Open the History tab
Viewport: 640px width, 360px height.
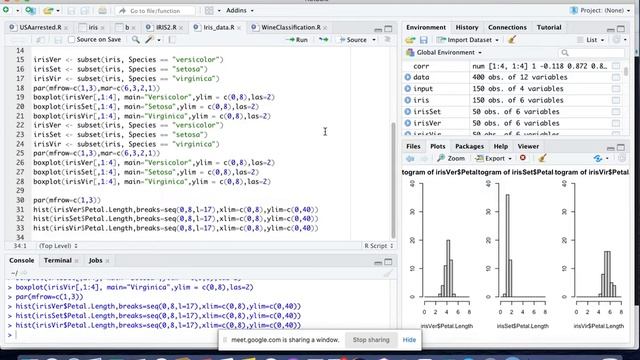click(x=467, y=27)
